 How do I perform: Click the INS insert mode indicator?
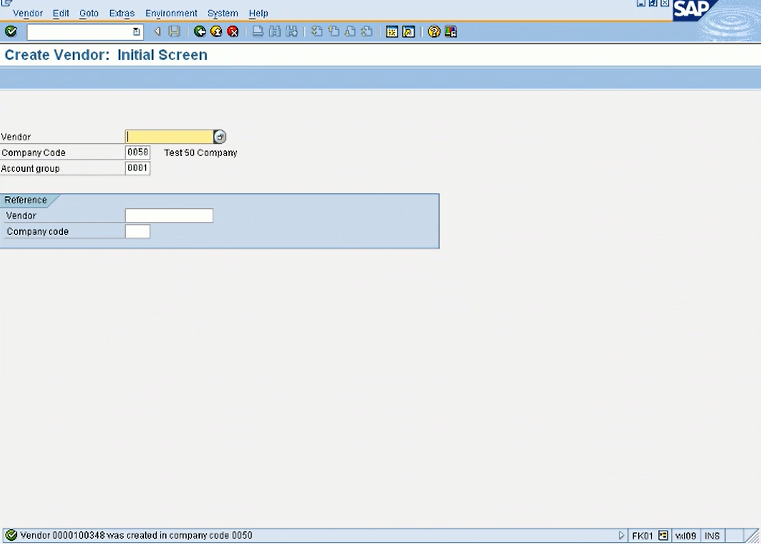[x=712, y=536]
